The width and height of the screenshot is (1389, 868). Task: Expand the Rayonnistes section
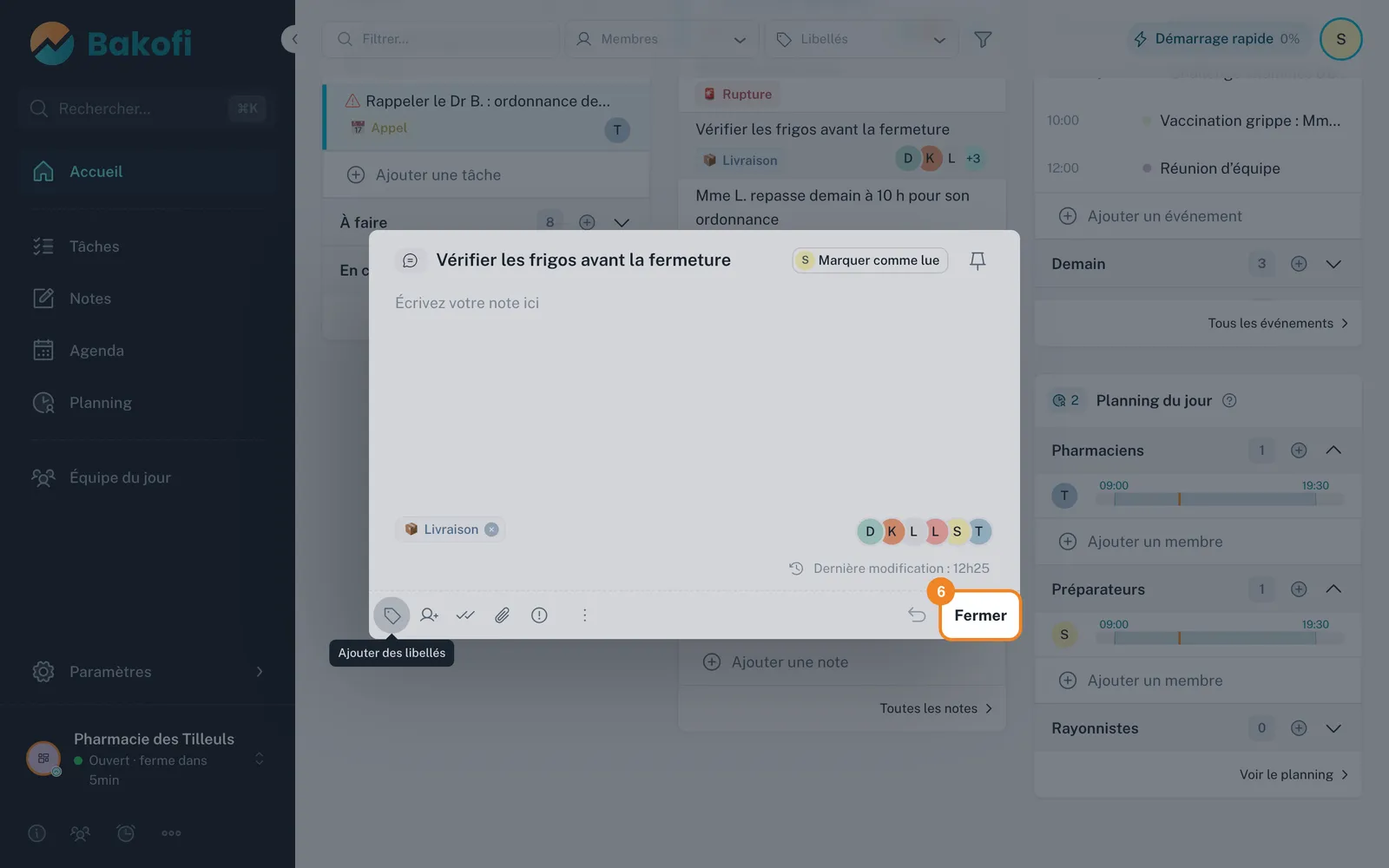click(x=1333, y=728)
